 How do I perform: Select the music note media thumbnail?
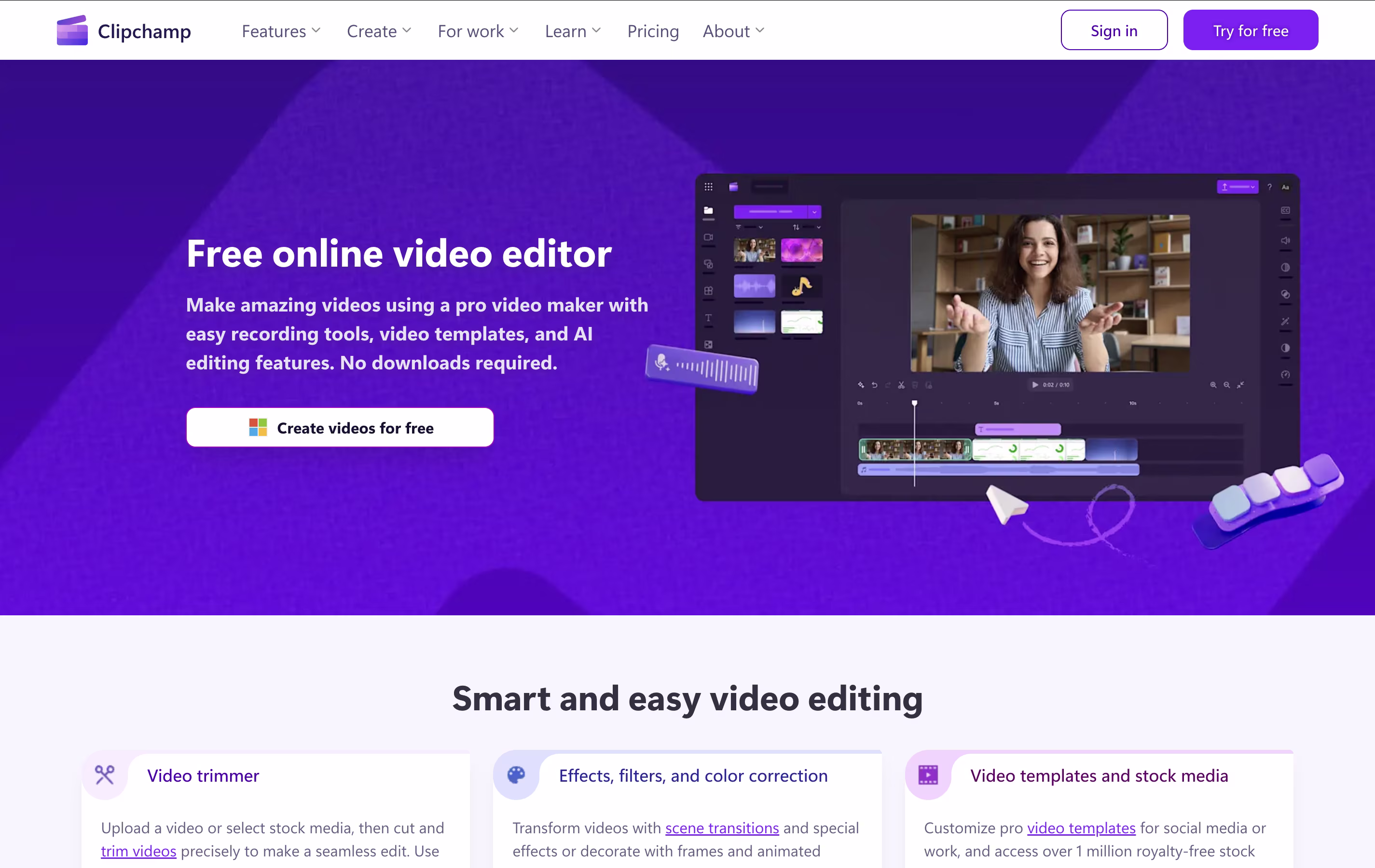[802, 286]
